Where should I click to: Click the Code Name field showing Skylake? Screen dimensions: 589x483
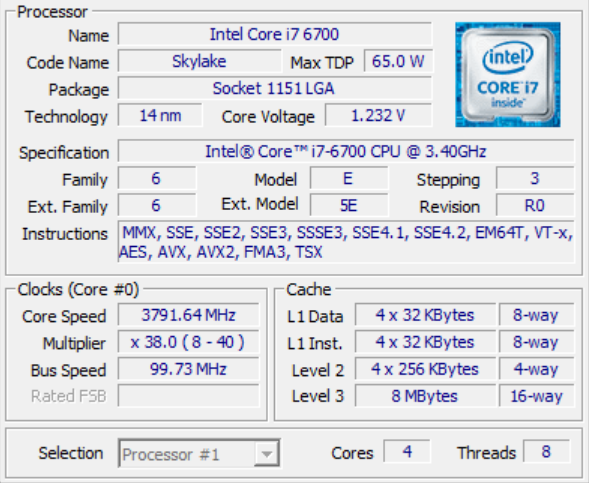point(199,61)
